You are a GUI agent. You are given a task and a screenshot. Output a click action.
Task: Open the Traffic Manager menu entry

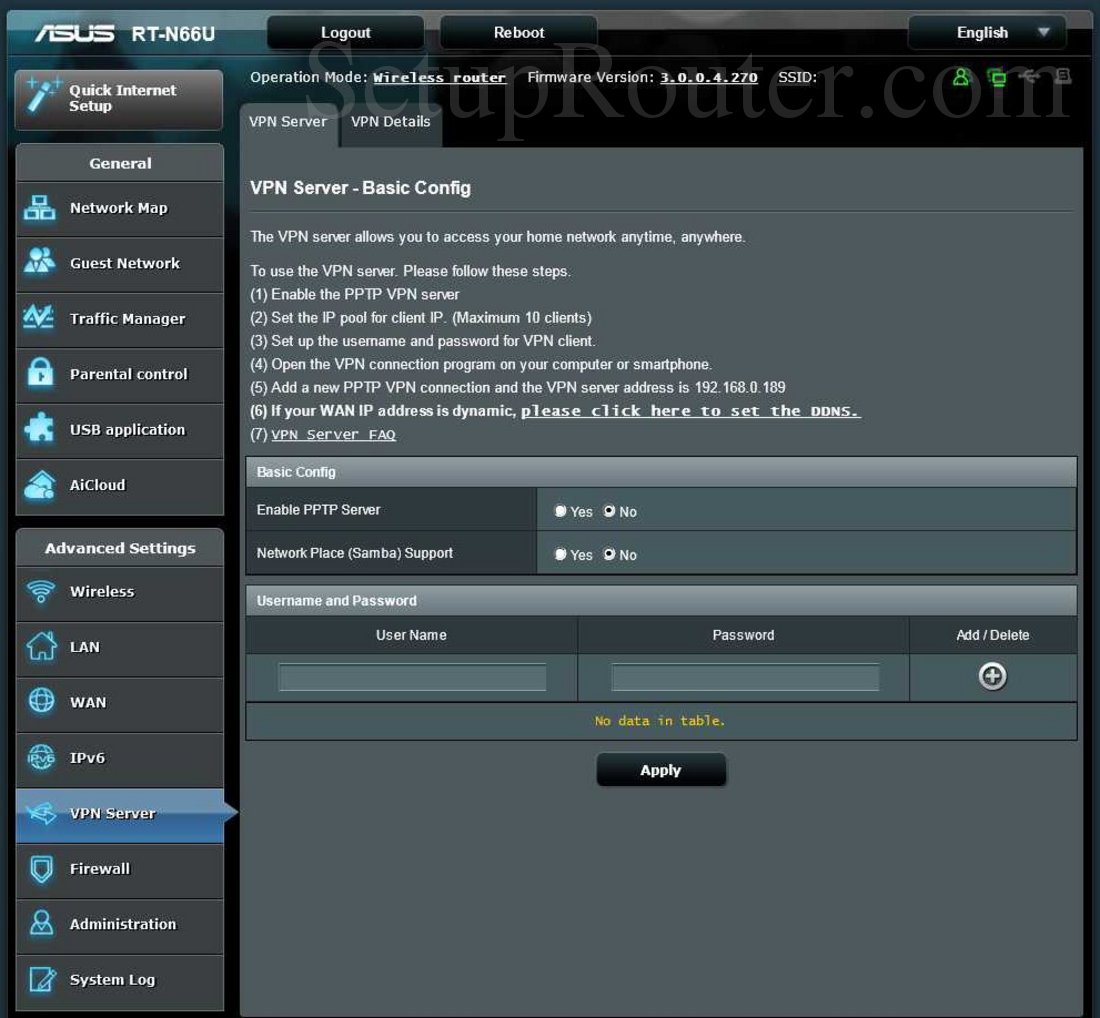(119, 319)
